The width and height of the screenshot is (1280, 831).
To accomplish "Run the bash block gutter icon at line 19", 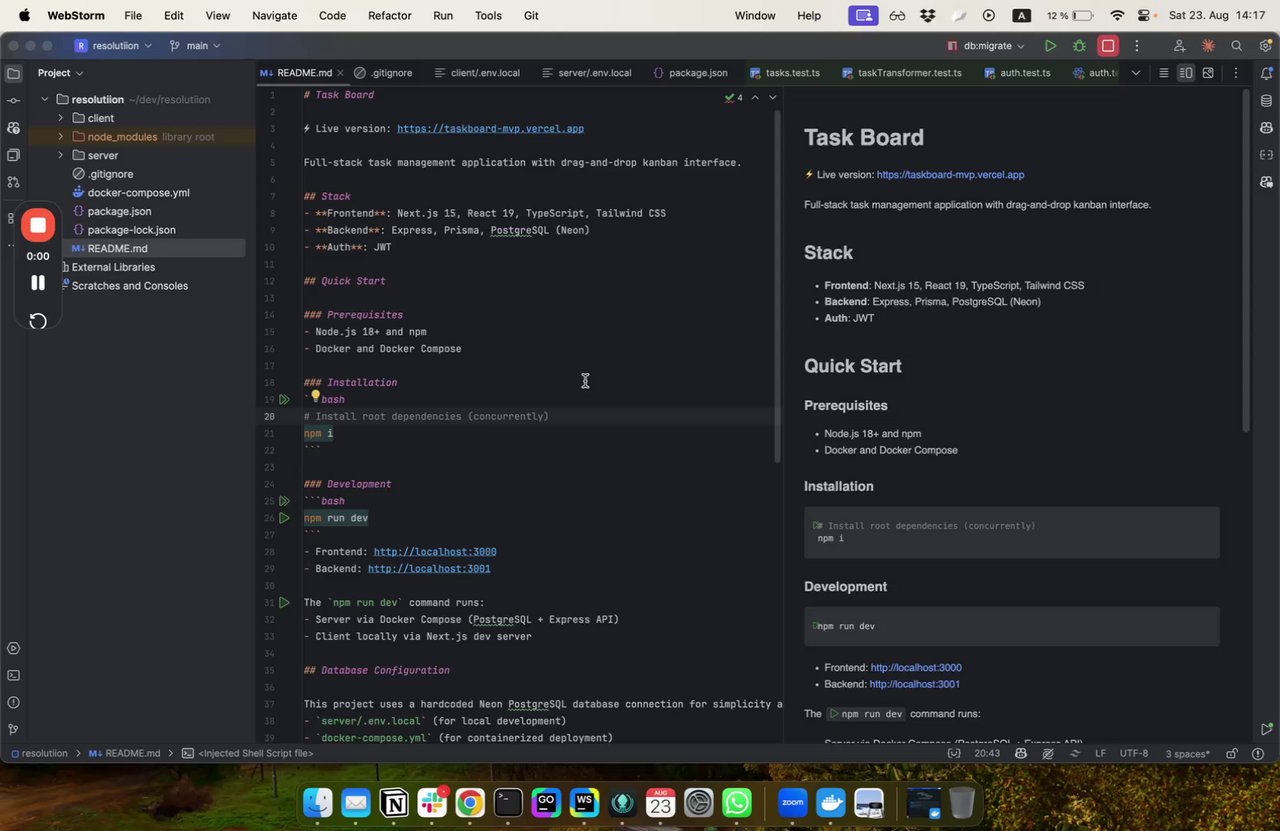I will click(284, 399).
